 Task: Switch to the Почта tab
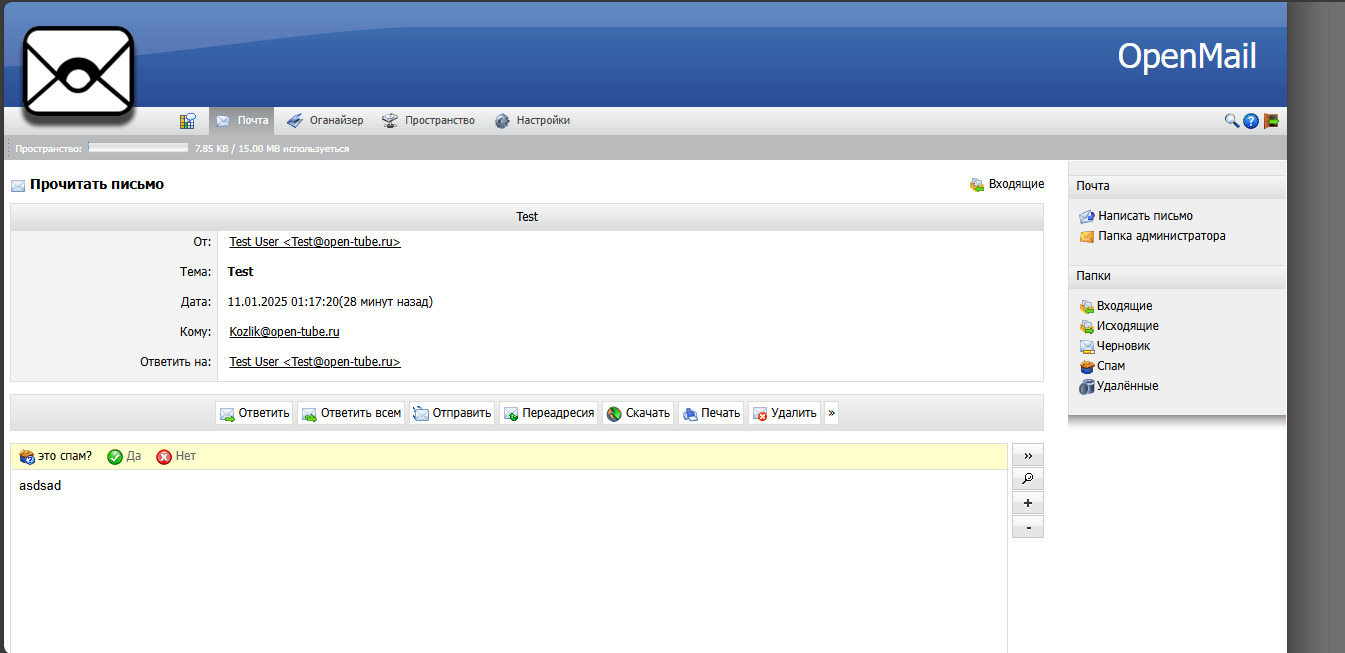point(242,121)
